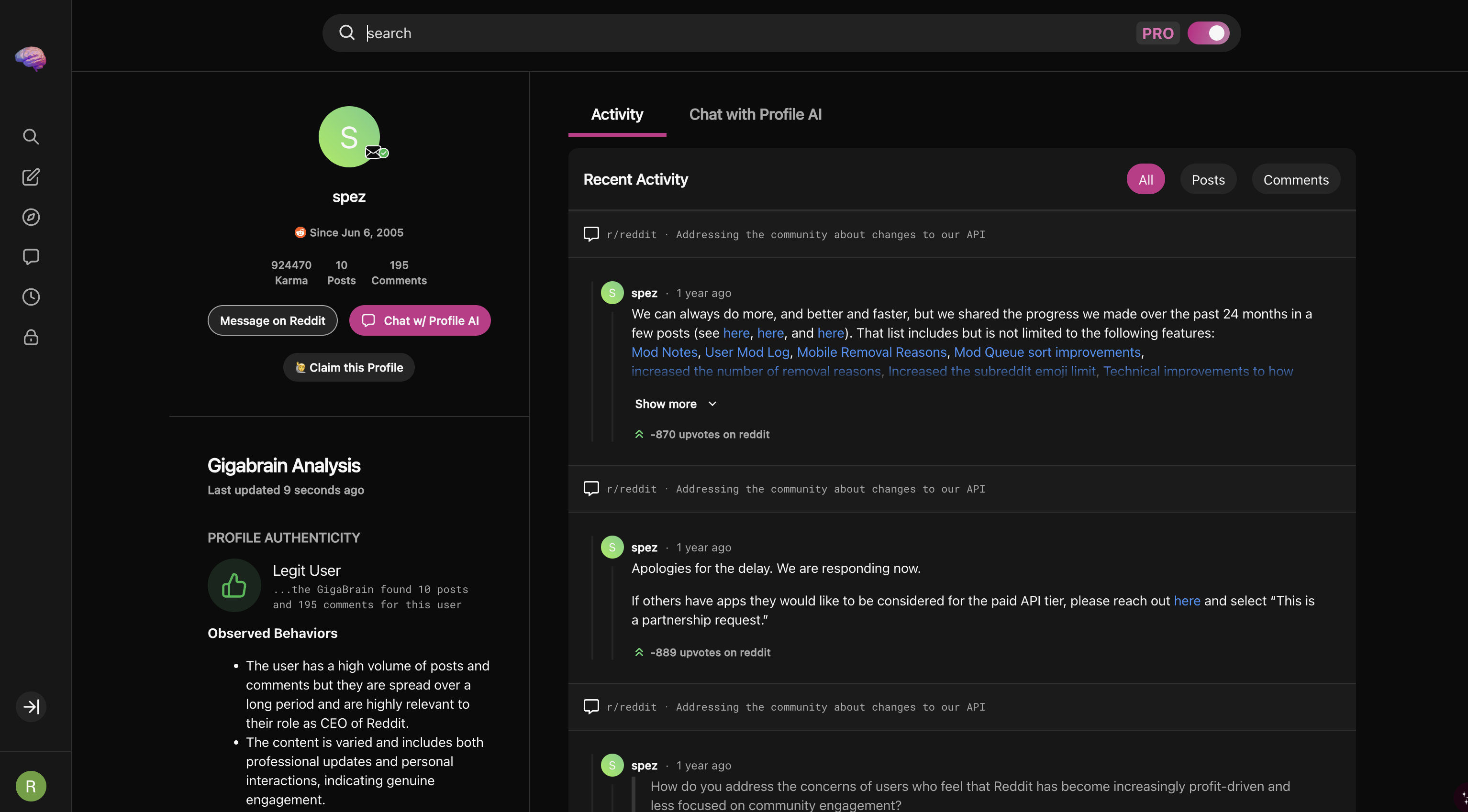Filter recent activity by Posts
Viewport: 1468px width, 812px height.
[x=1208, y=179]
